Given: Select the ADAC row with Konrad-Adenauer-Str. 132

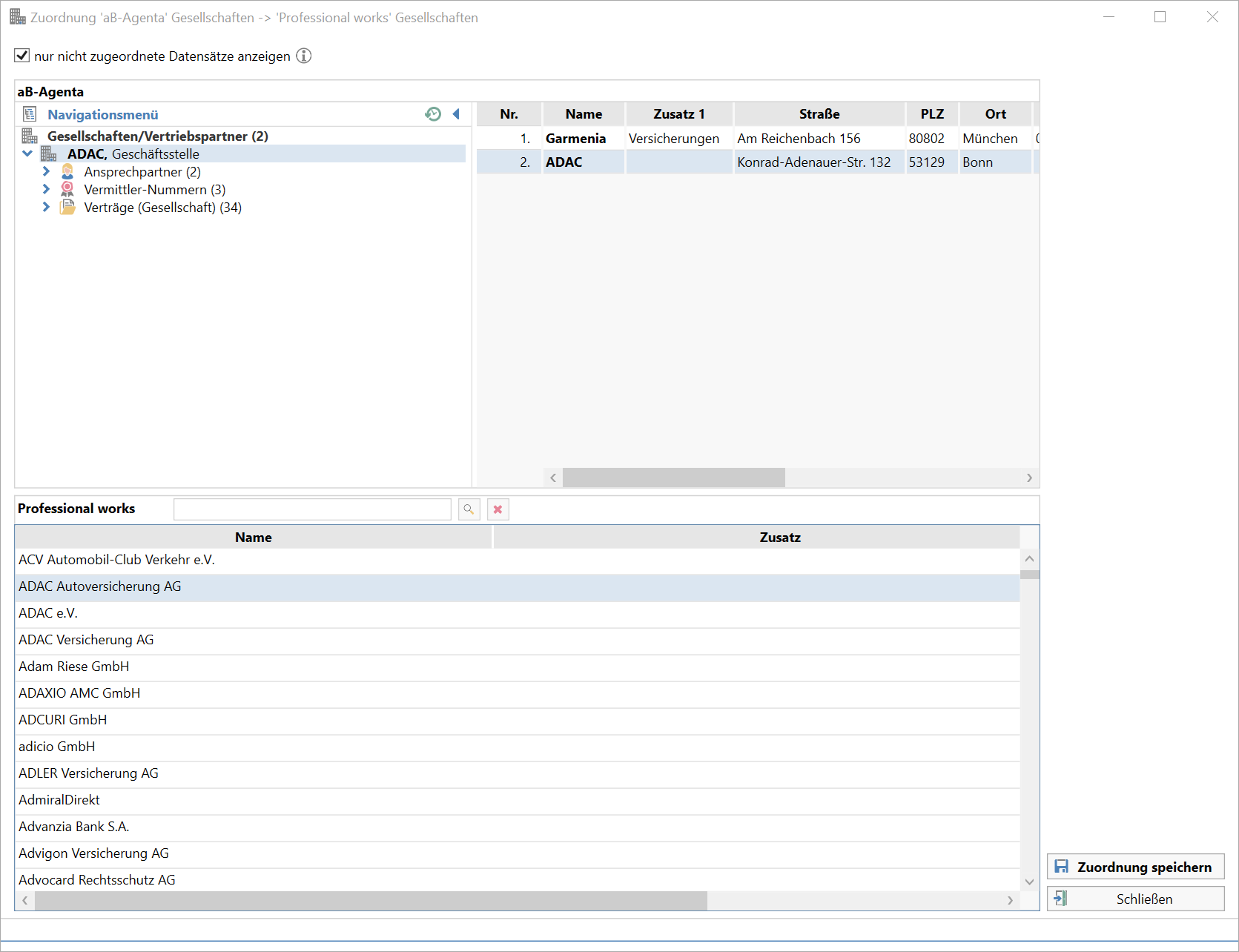Looking at the screenshot, I should pyautogui.click(x=757, y=162).
